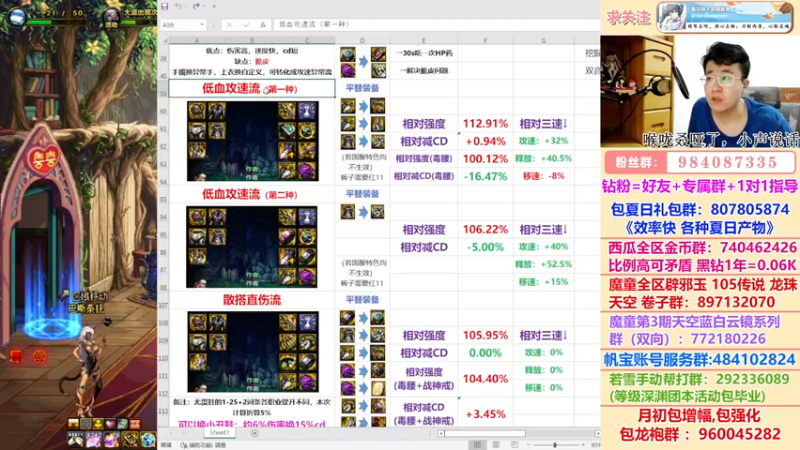The width and height of the screenshot is (800, 450).
Task: Redo the action in Excel toolbar
Action: click(195, 7)
